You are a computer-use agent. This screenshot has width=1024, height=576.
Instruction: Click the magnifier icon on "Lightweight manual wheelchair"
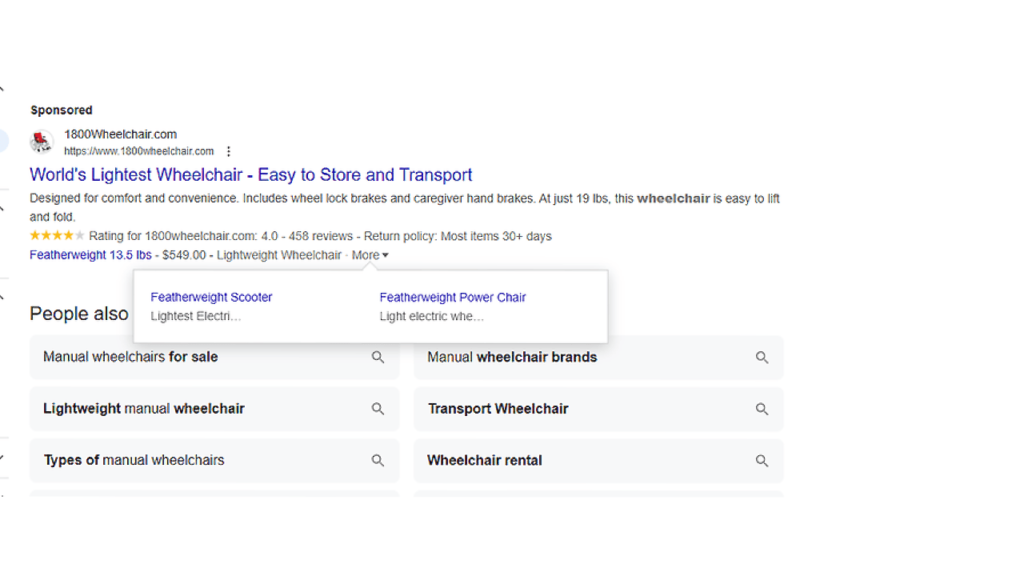coord(378,409)
